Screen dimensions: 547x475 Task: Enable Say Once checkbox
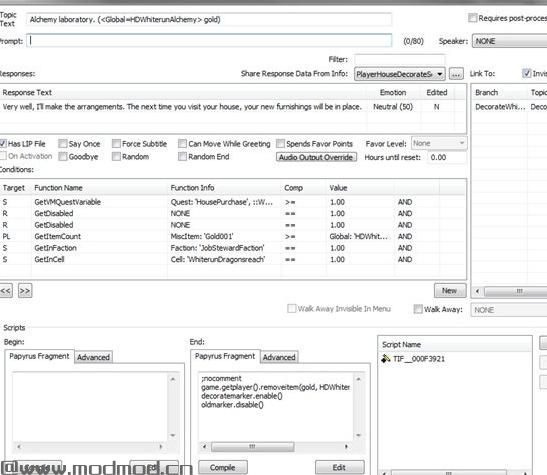(63, 144)
